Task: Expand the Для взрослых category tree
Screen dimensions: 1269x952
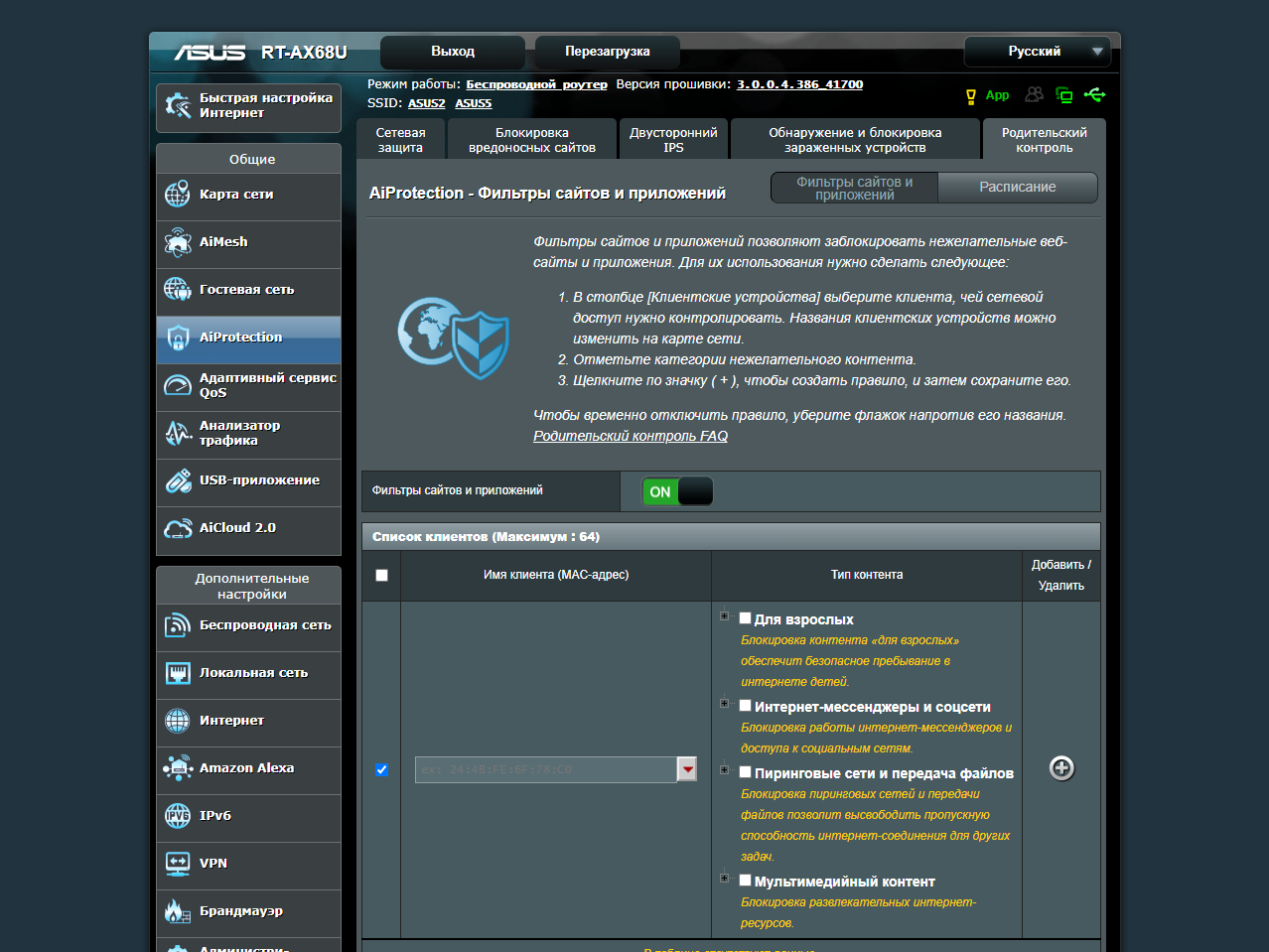Action: pos(725,616)
